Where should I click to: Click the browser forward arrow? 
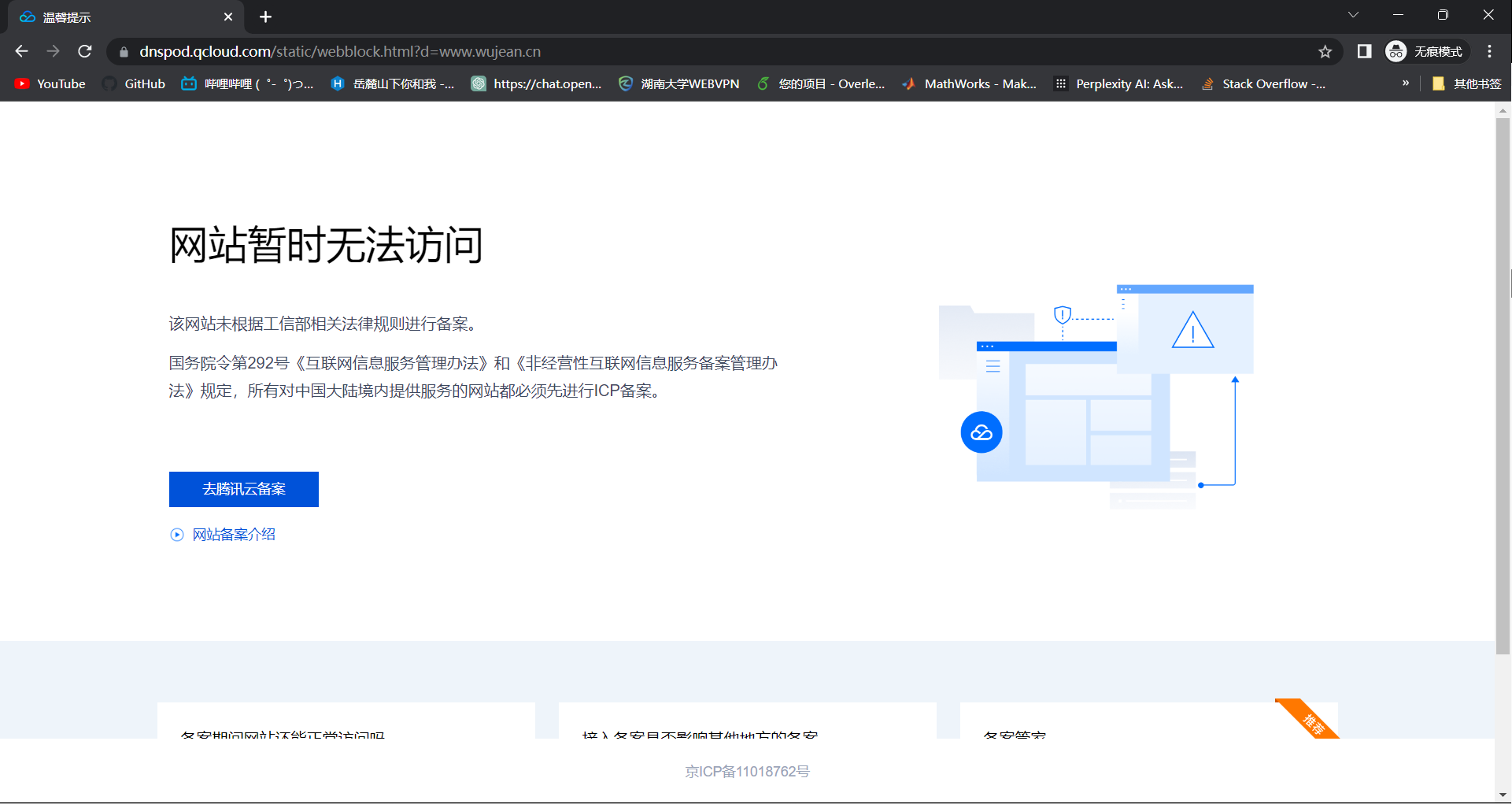click(x=53, y=51)
